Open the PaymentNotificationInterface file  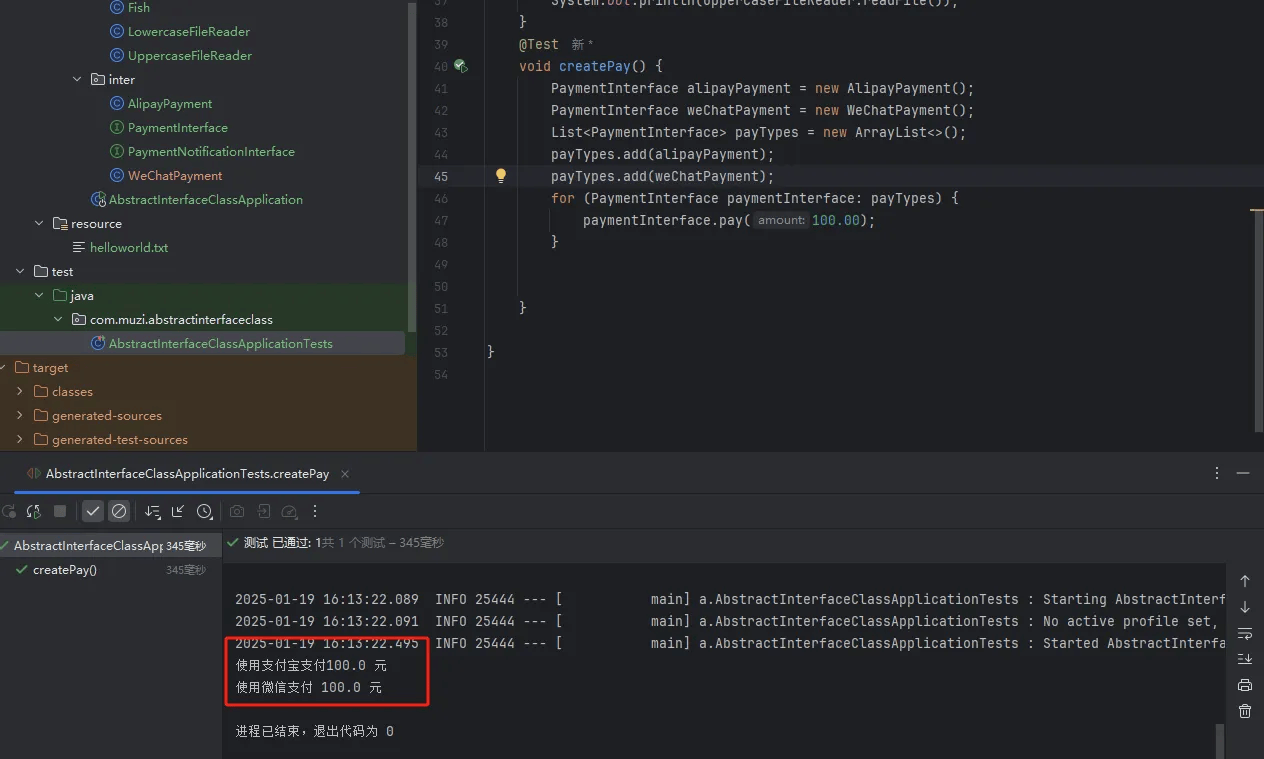coord(210,151)
